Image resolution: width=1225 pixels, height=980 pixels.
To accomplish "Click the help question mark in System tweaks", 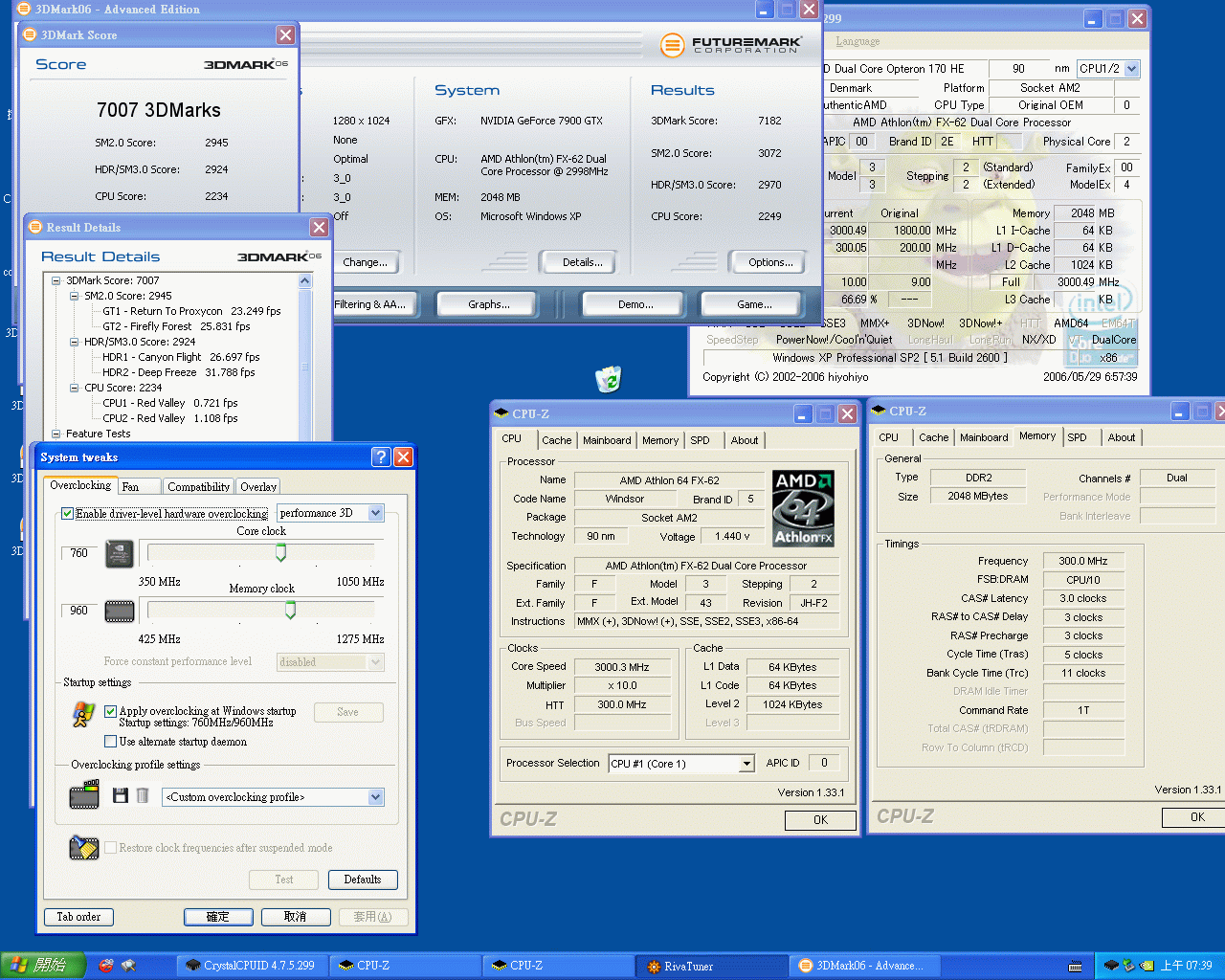I will (x=381, y=457).
